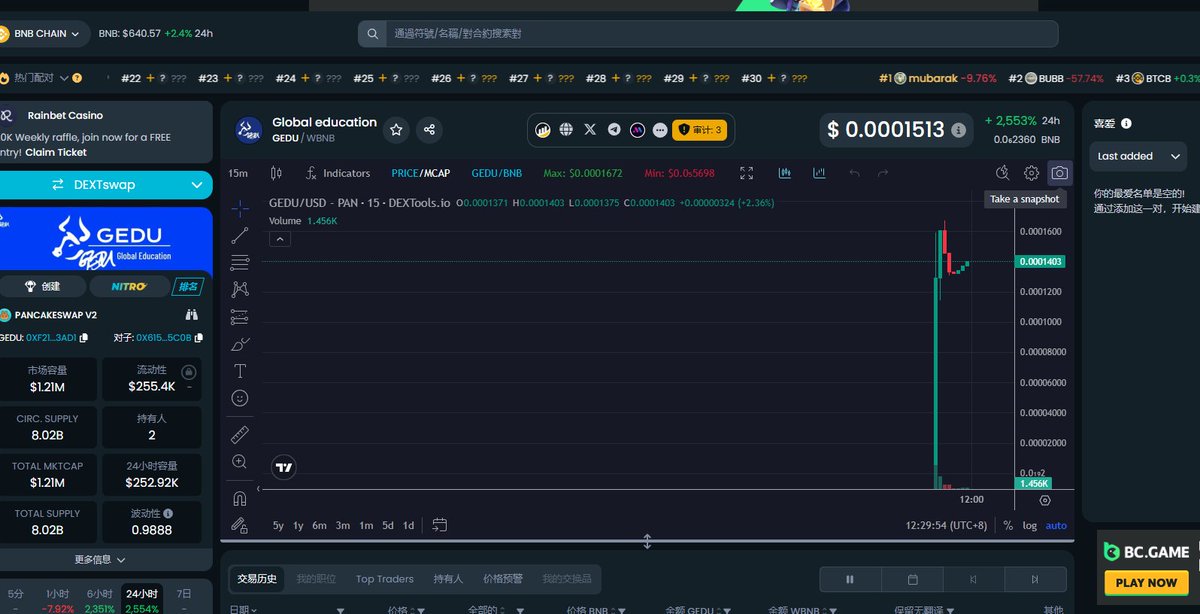Click the 审计: 3 audit badge
The height and width of the screenshot is (614, 1200).
click(700, 129)
